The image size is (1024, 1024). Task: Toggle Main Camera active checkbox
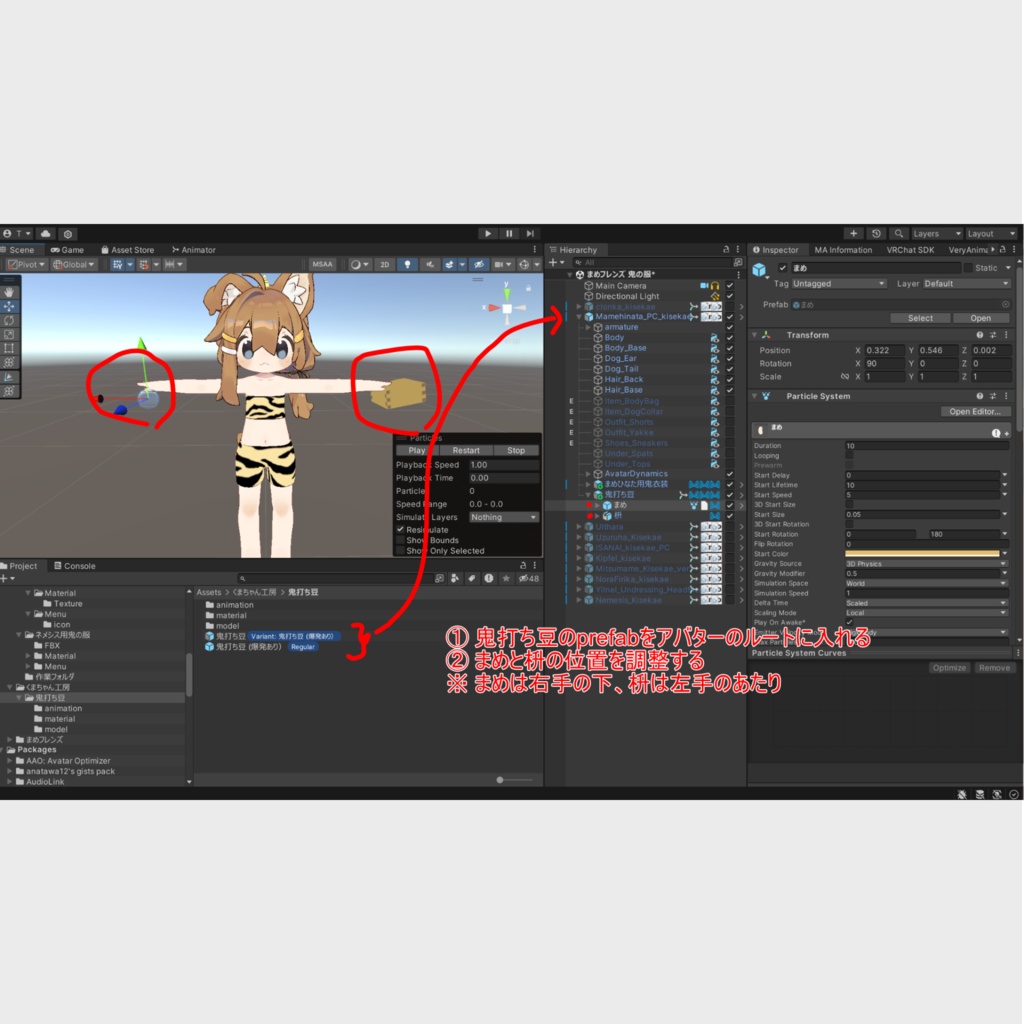click(729, 286)
